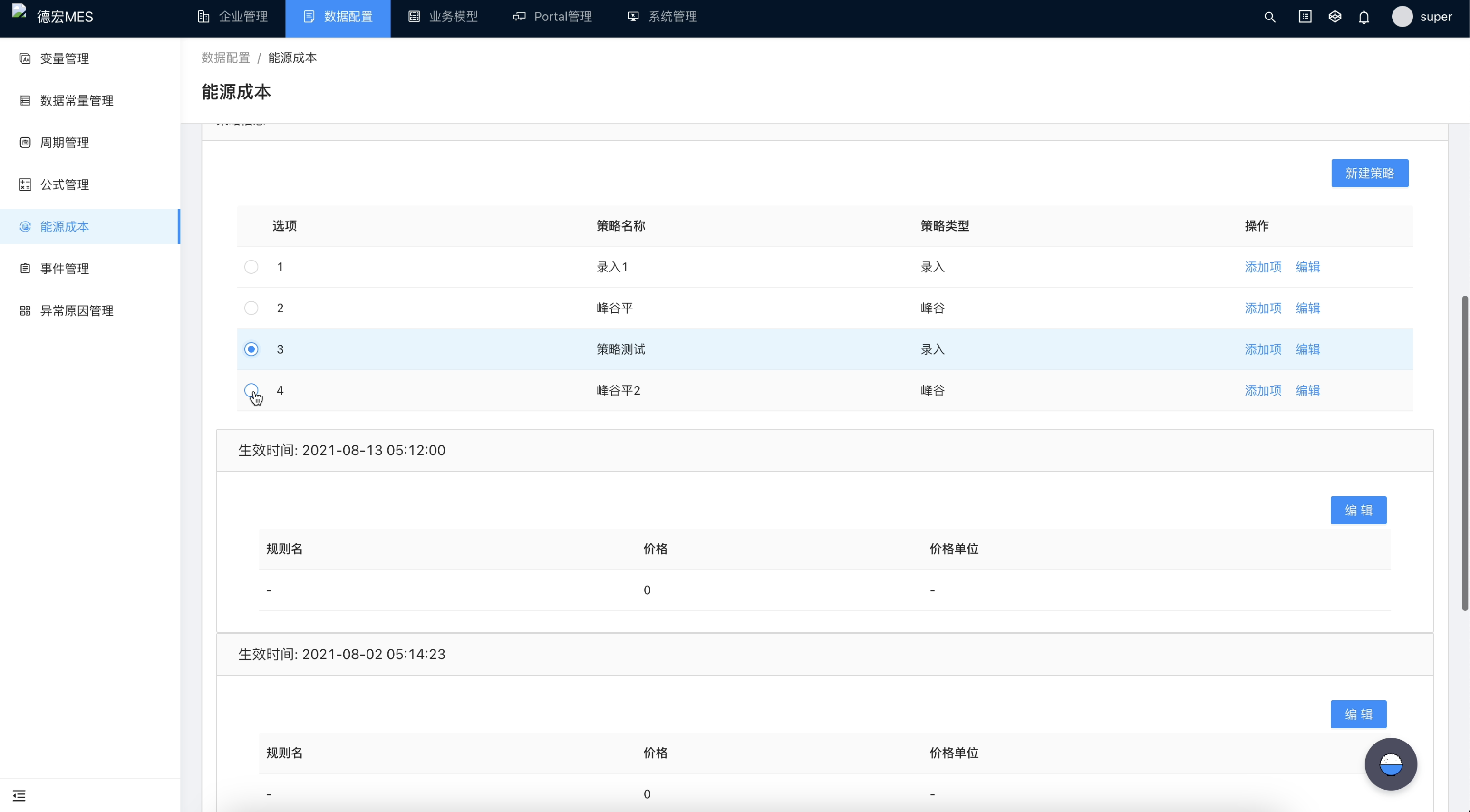The height and width of the screenshot is (812, 1470).
Task: Open the Portal管理 top menu
Action: (x=553, y=18)
